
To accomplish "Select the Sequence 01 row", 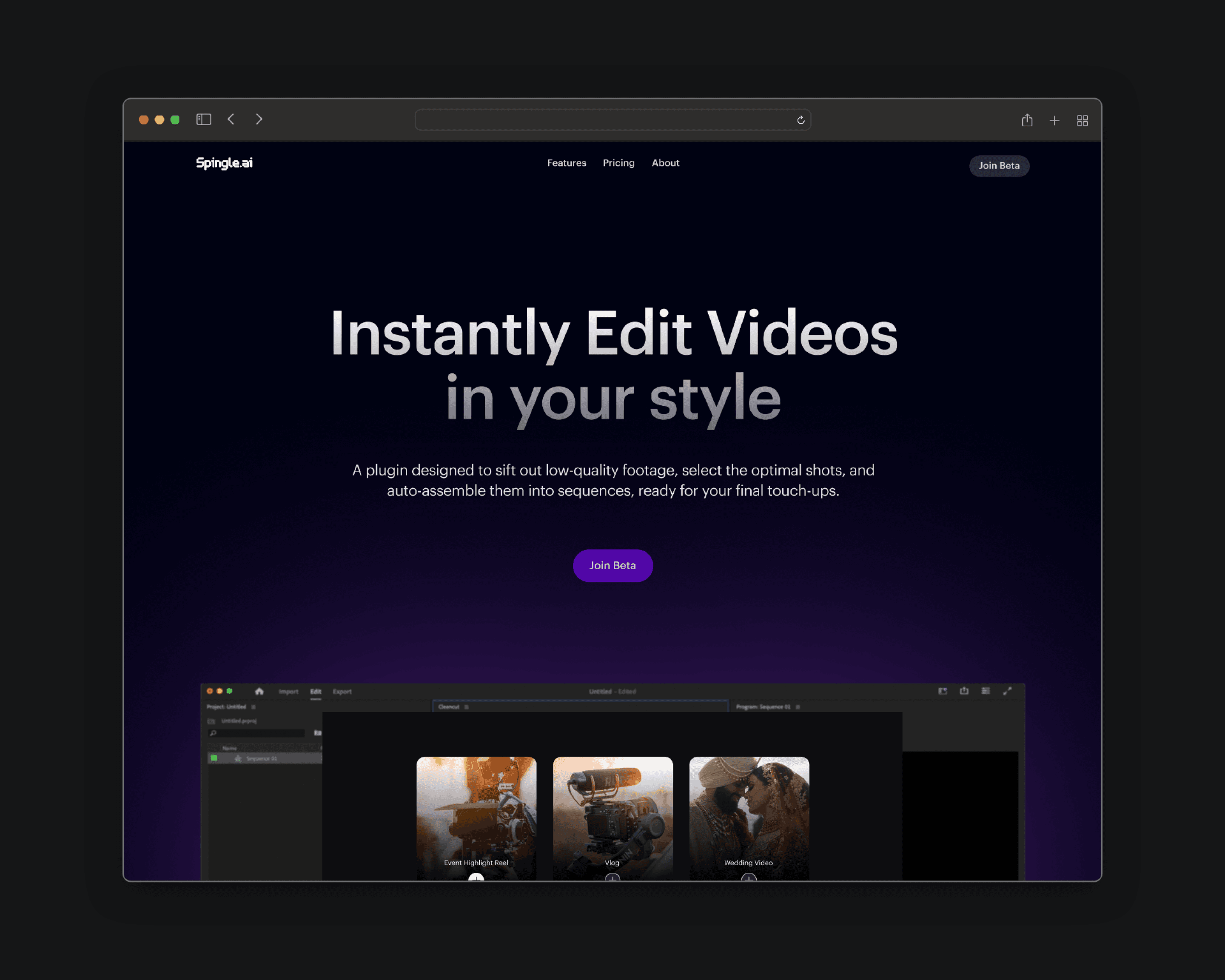I will (x=265, y=758).
